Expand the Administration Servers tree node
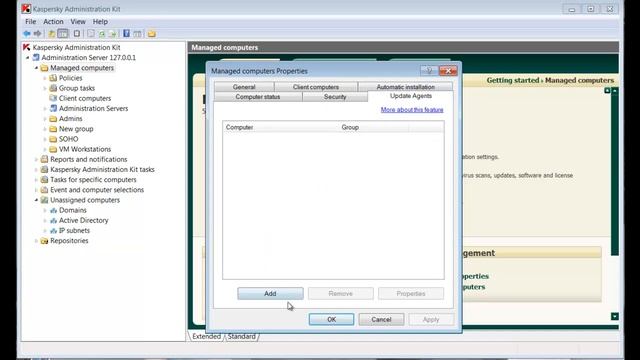 coord(44,109)
